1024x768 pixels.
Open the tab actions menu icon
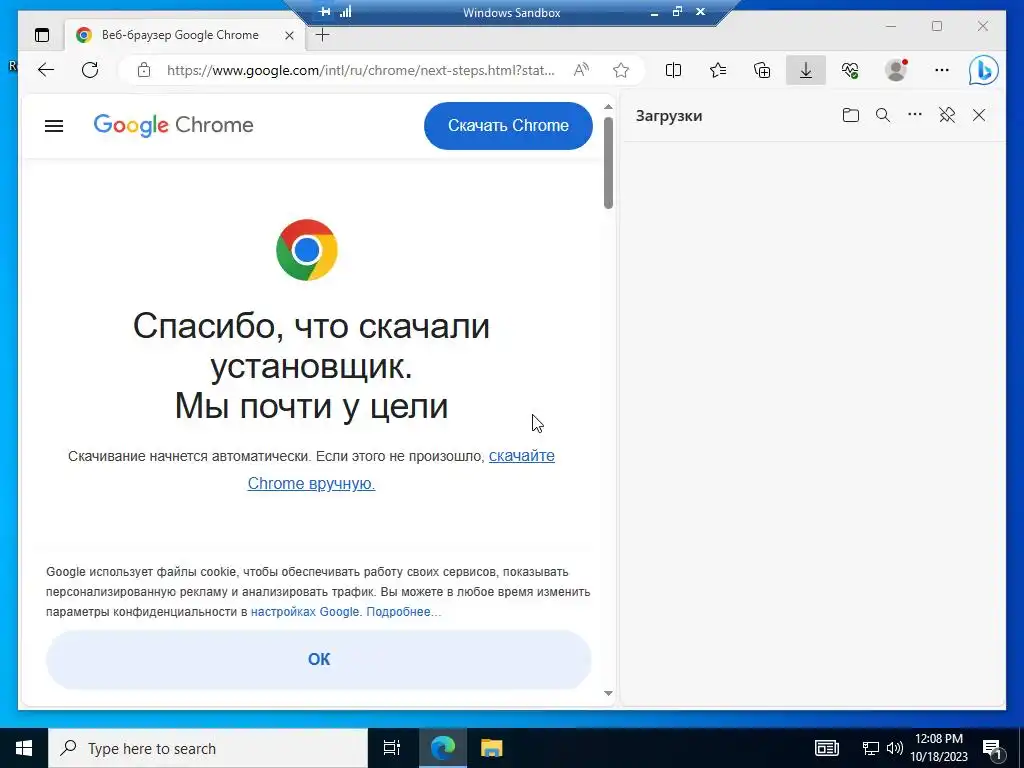pos(42,35)
